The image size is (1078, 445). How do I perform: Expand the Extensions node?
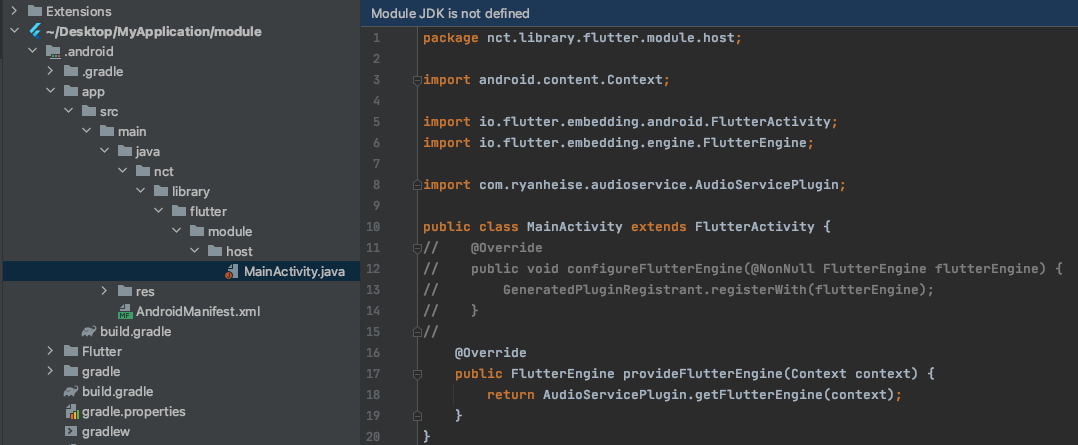click(x=14, y=12)
